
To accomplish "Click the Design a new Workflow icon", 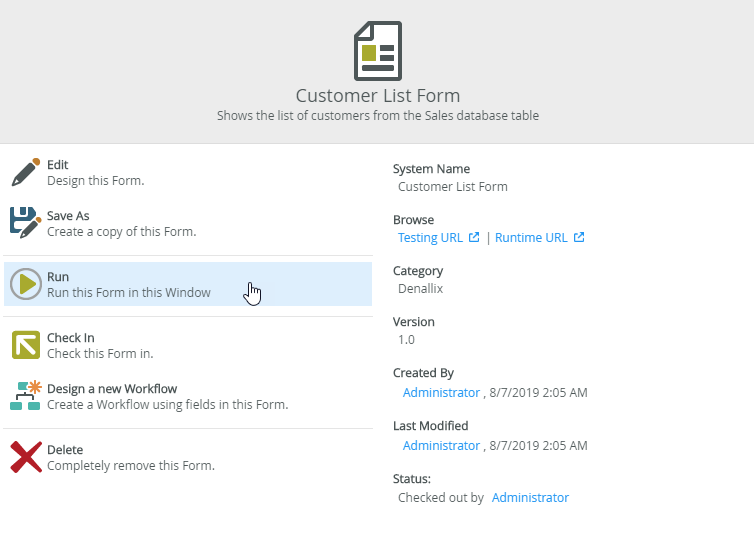I will point(25,396).
